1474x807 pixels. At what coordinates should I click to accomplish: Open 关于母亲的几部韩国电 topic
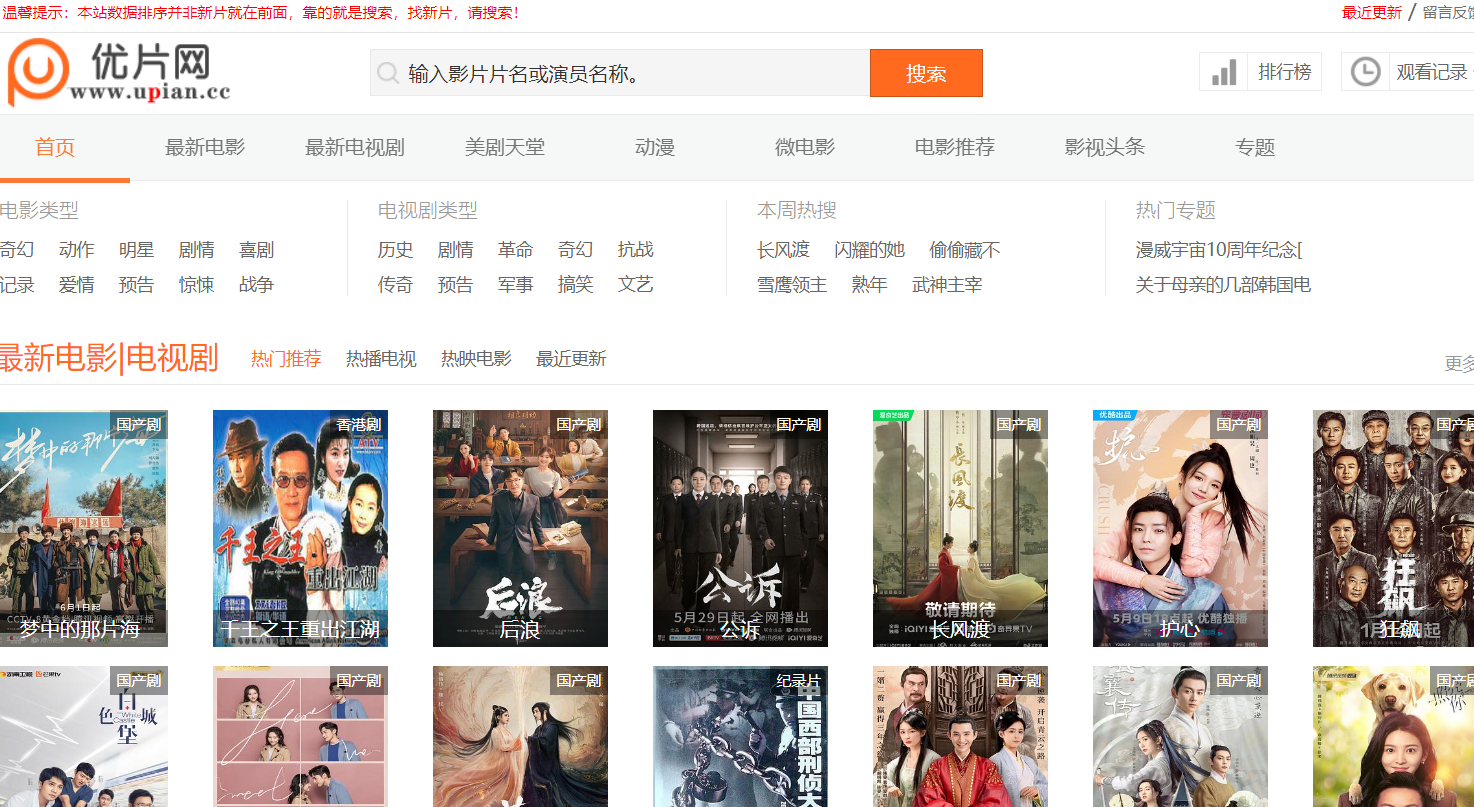point(1223,285)
